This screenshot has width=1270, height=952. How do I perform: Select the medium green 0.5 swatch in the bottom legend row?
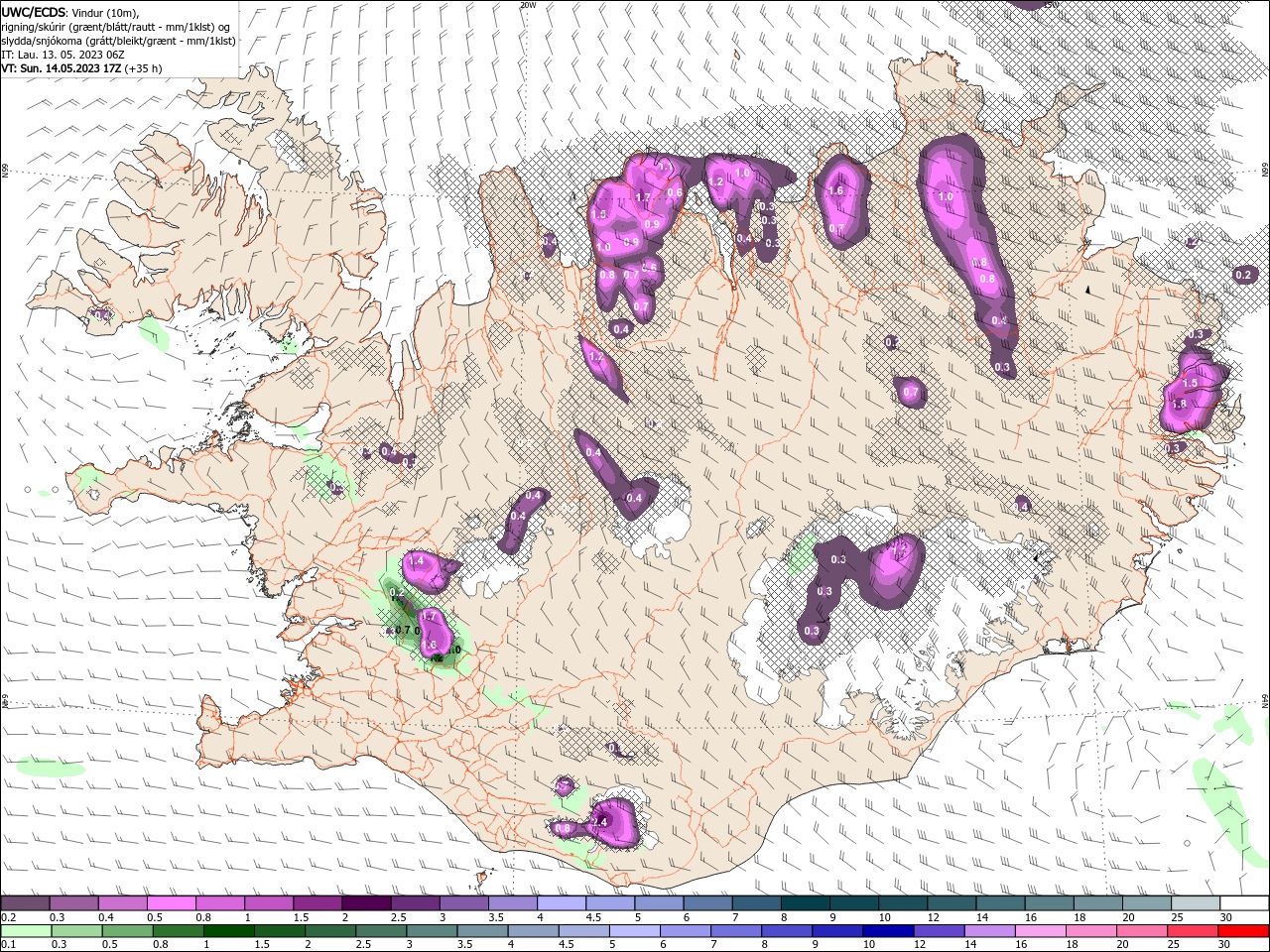tap(127, 931)
